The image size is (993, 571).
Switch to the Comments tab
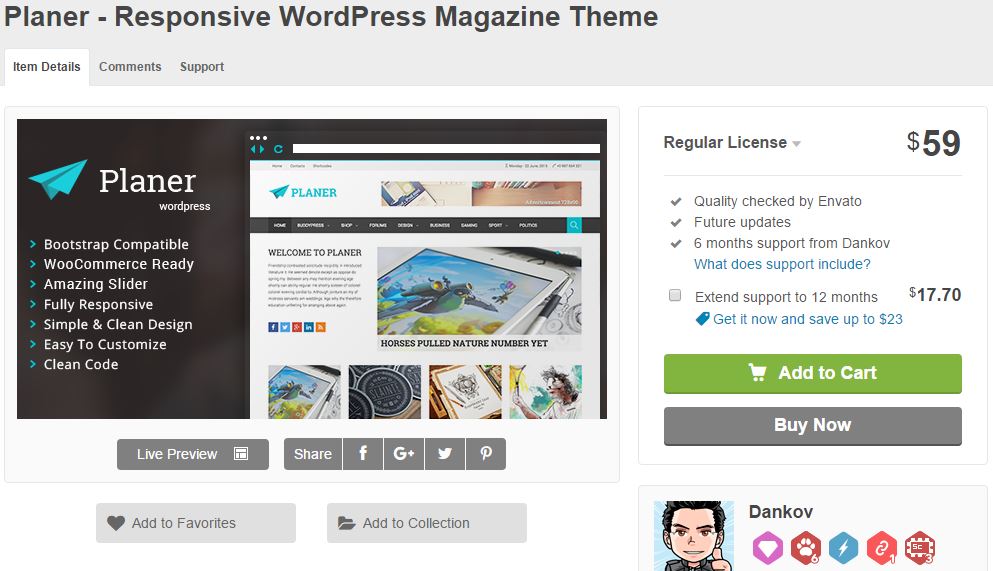tap(130, 66)
